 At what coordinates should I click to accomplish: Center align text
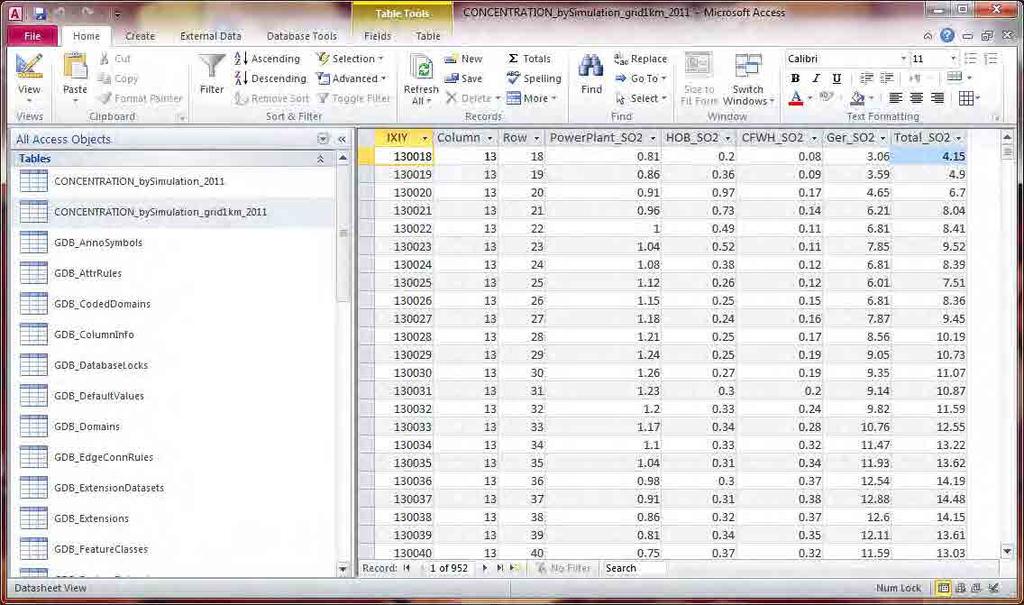pyautogui.click(x=916, y=98)
